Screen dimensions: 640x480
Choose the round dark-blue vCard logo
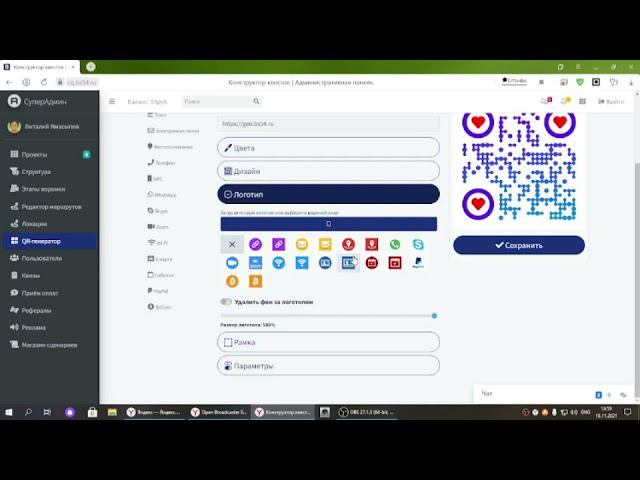(x=325, y=263)
